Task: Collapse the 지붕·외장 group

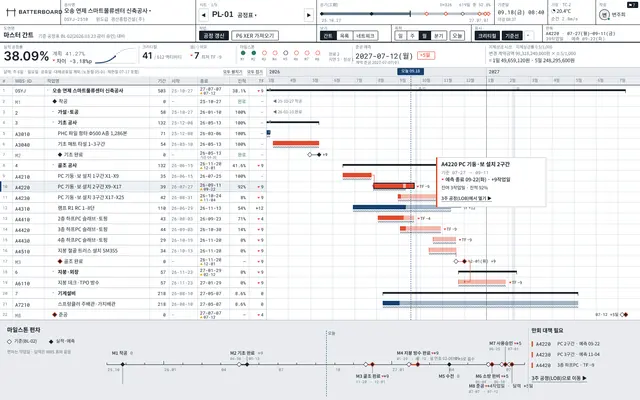Action: click(x=53, y=272)
